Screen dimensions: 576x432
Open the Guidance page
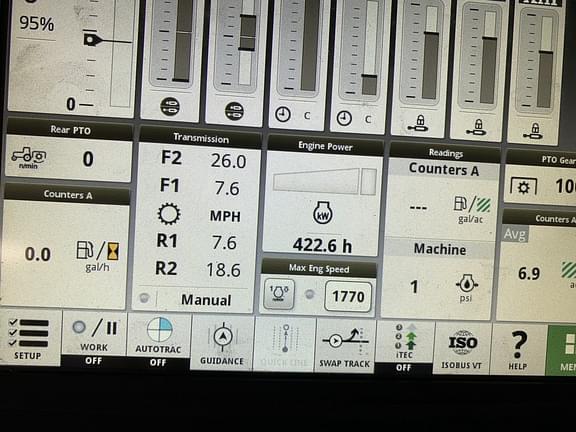pos(222,343)
